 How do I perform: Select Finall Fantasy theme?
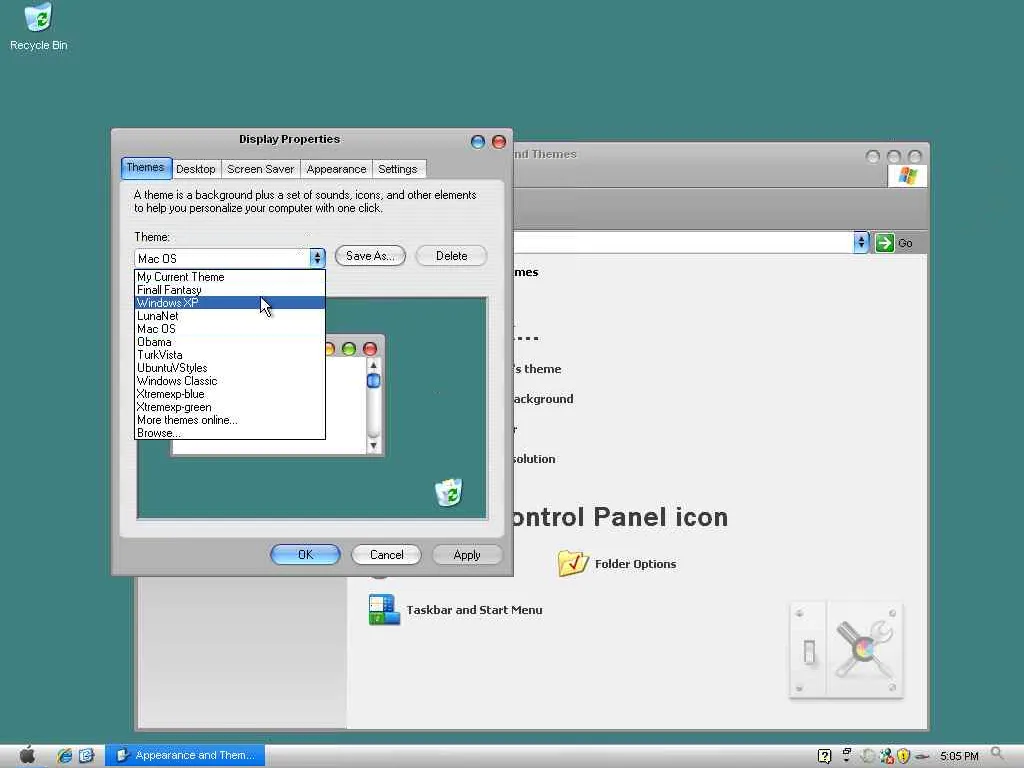tap(230, 290)
